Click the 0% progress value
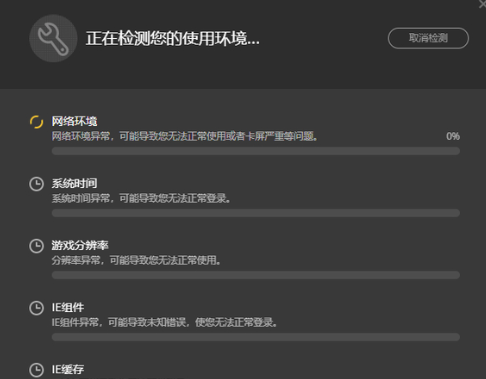This screenshot has height=379, width=486. [x=453, y=136]
